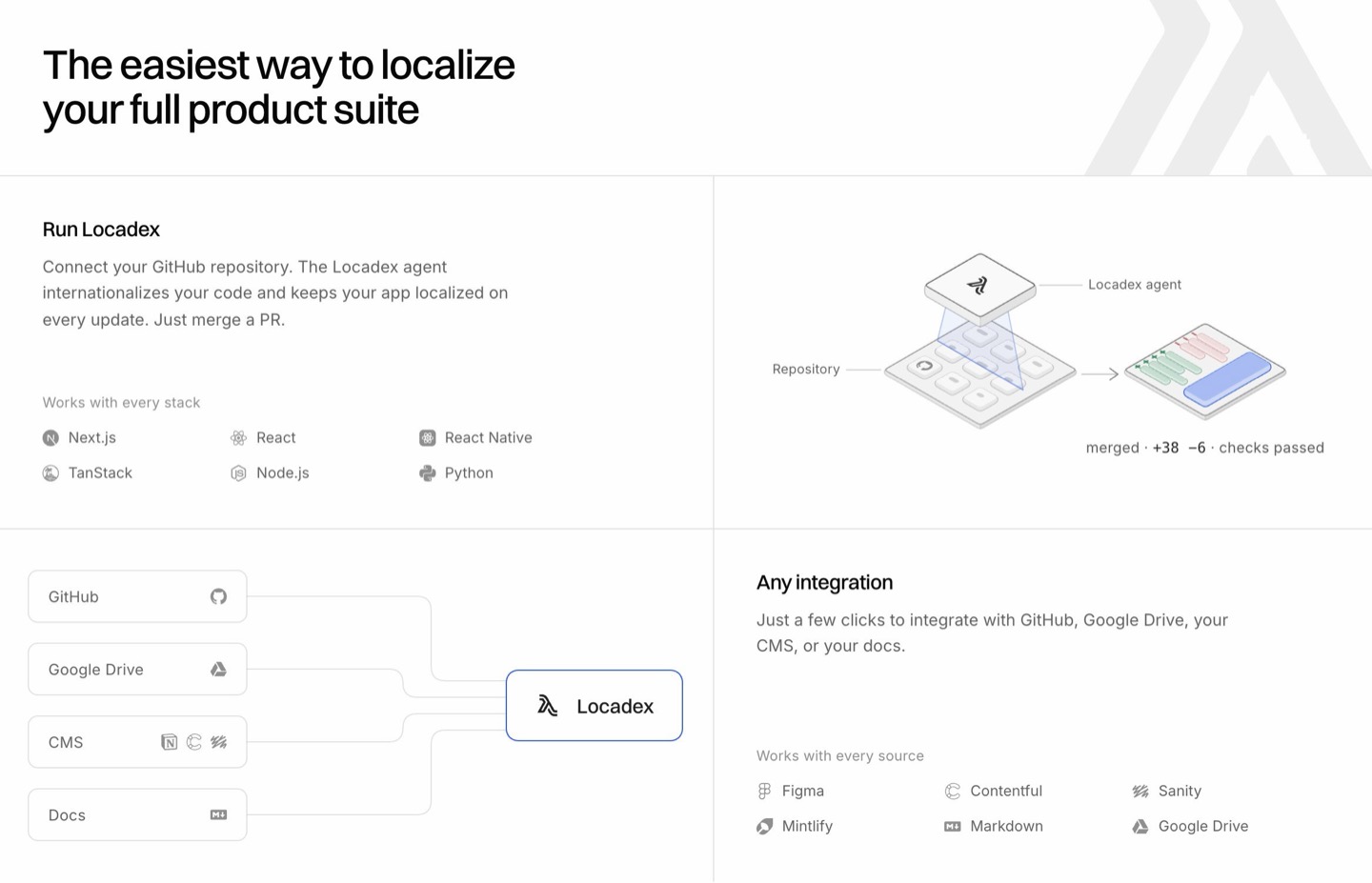1372x883 pixels.
Task: Click the Contentful icon beside Contentful label
Action: 952,792
